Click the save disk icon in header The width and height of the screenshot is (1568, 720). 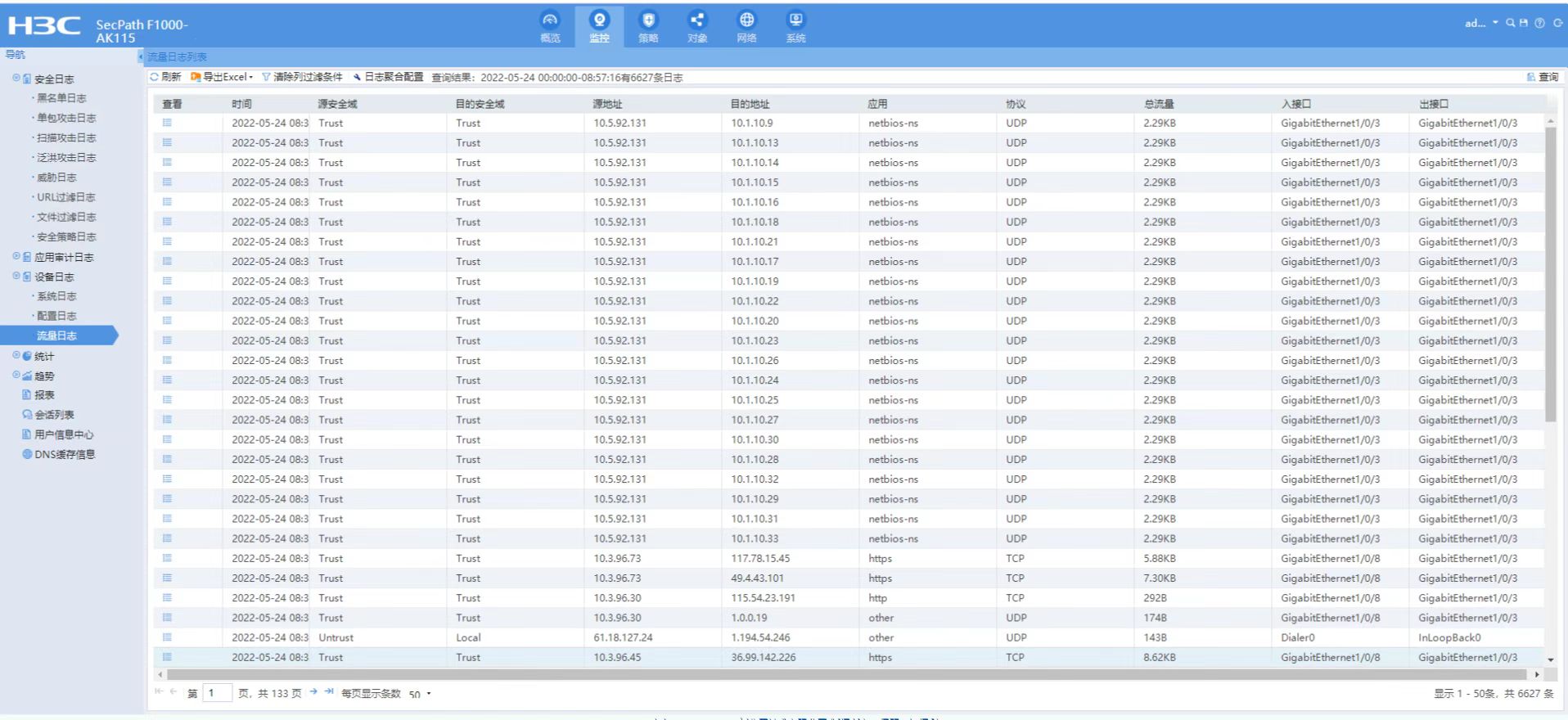pyautogui.click(x=1524, y=23)
